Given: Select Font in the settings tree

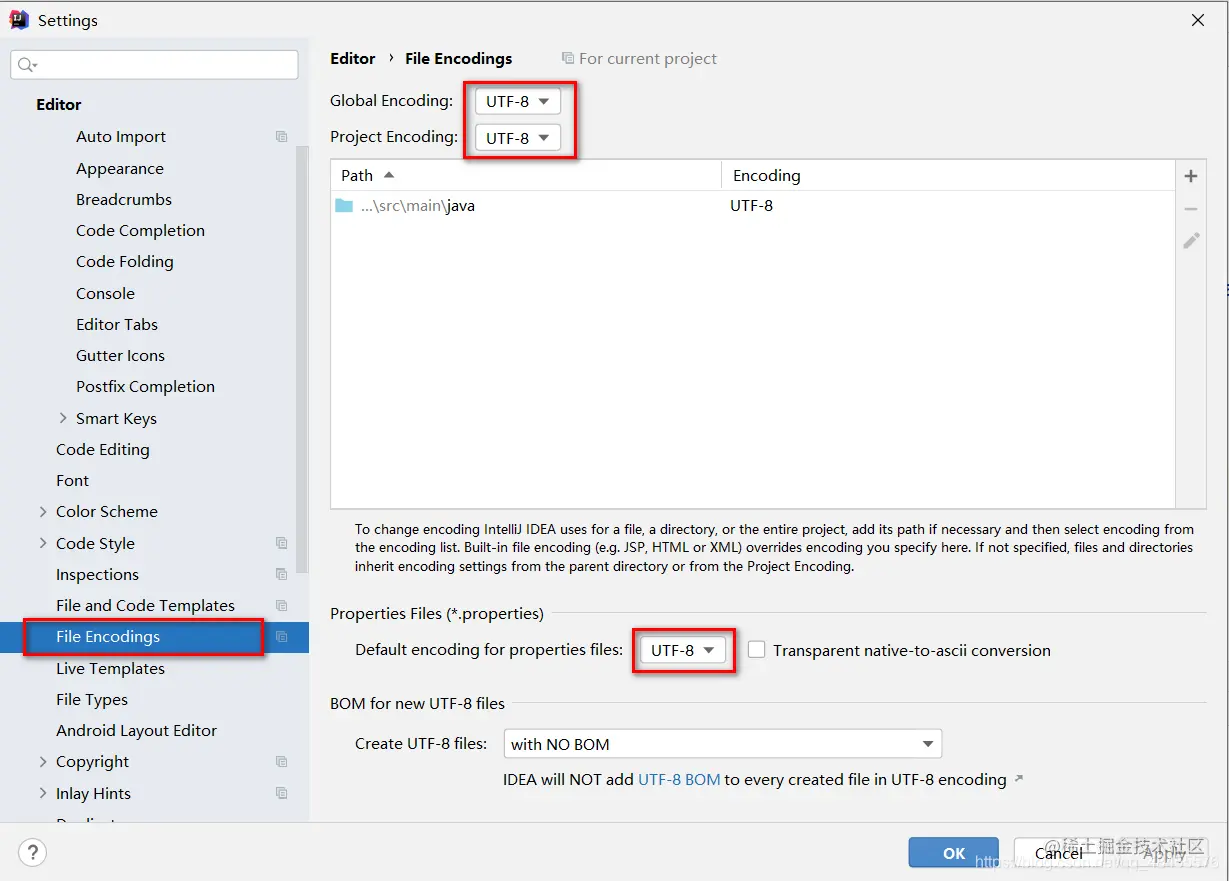Looking at the screenshot, I should click(x=72, y=480).
